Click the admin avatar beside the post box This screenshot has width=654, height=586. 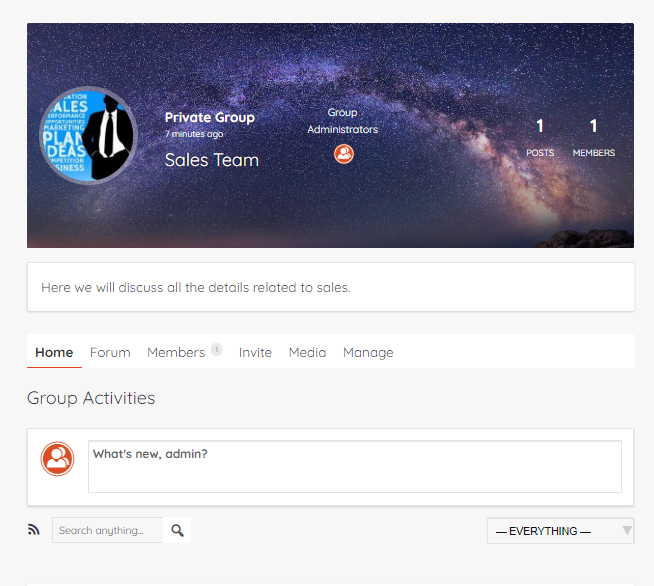coord(57,459)
